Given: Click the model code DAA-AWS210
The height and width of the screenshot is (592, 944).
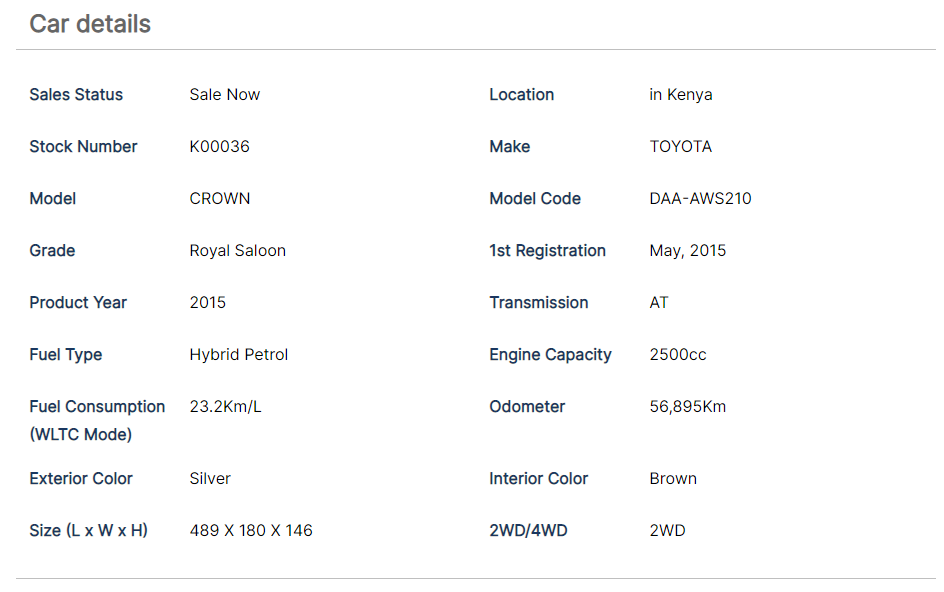Looking at the screenshot, I should pos(700,199).
